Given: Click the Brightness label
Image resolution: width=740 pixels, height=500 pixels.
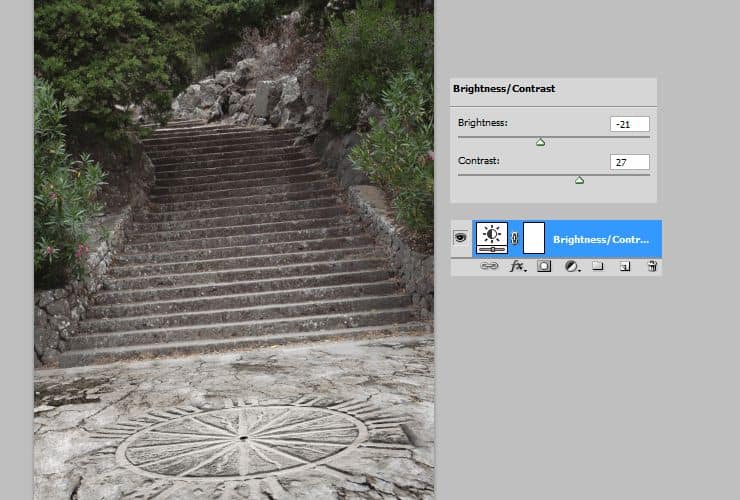Looking at the screenshot, I should pyautogui.click(x=482, y=123).
